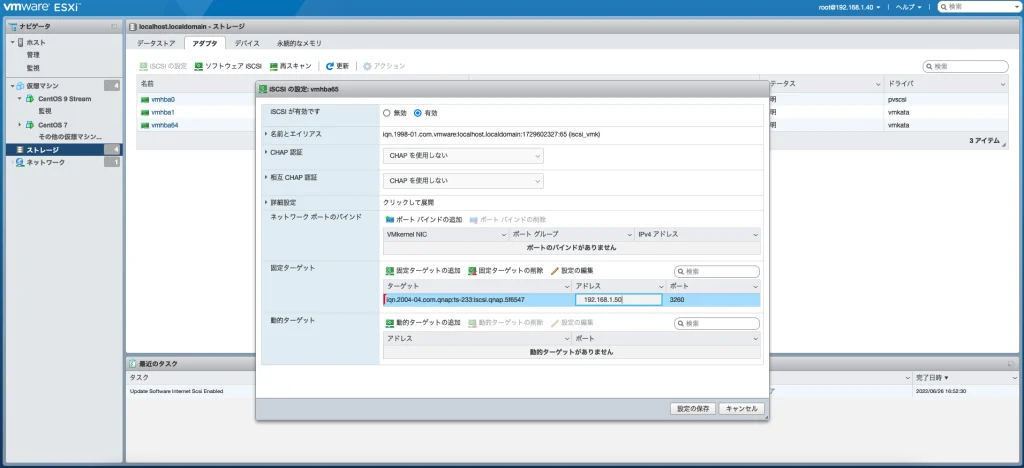The width and height of the screenshot is (1024, 468).
Task: Click Remove port binding (ポート バインドの削除)
Action: 507,220
